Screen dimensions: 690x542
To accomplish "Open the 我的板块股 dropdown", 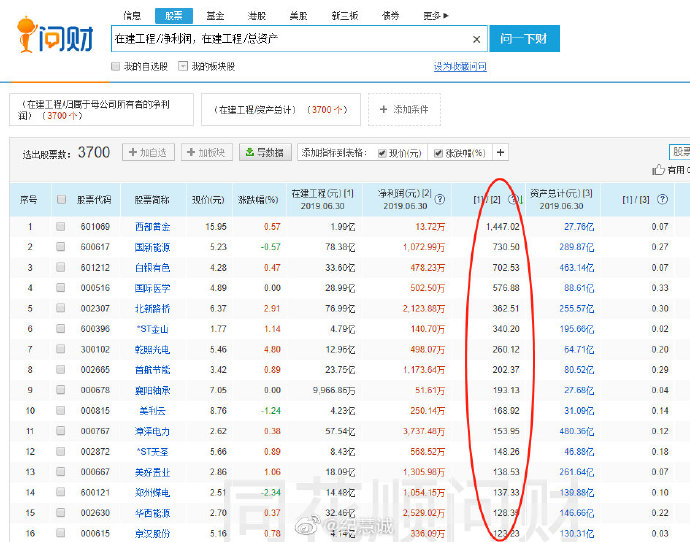I will coord(183,66).
